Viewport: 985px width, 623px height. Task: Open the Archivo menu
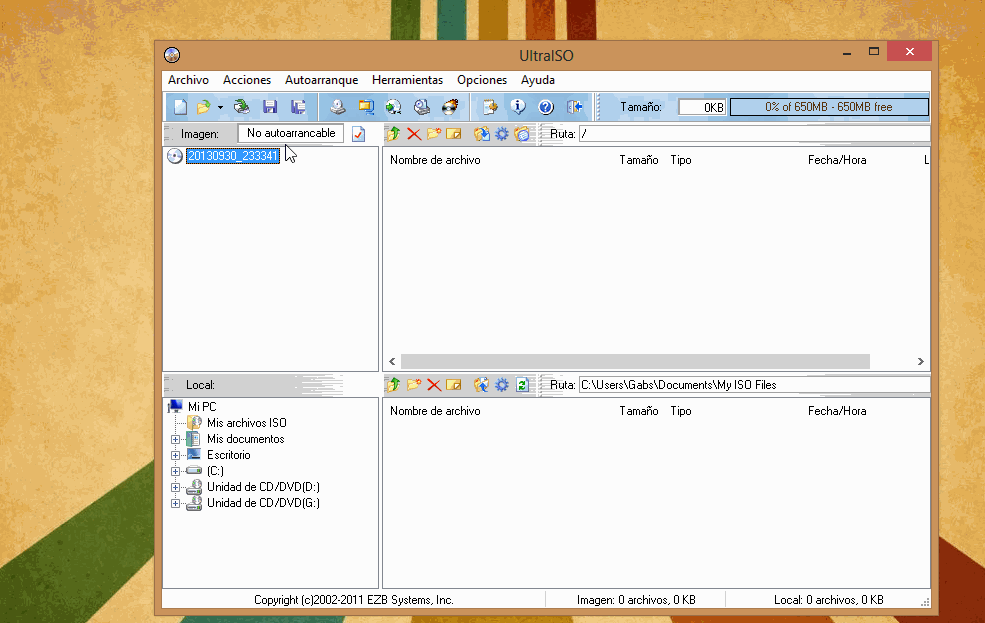click(x=188, y=80)
